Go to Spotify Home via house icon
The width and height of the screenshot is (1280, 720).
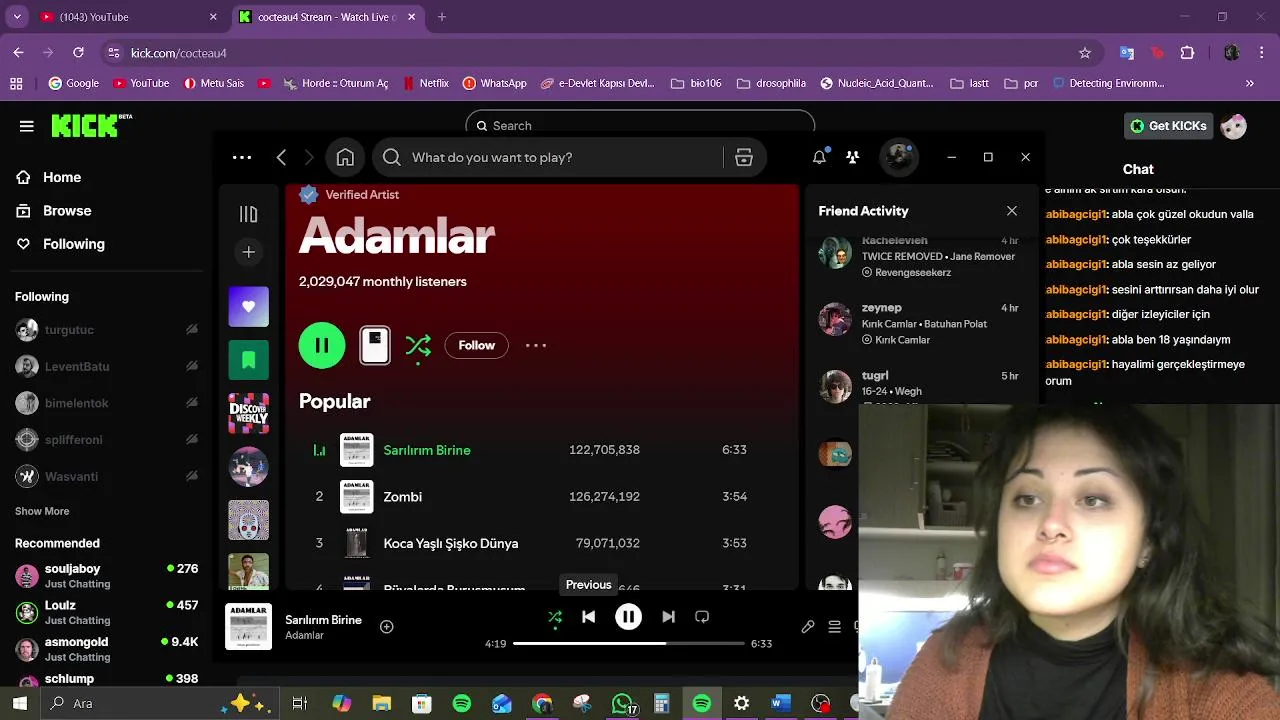(345, 157)
